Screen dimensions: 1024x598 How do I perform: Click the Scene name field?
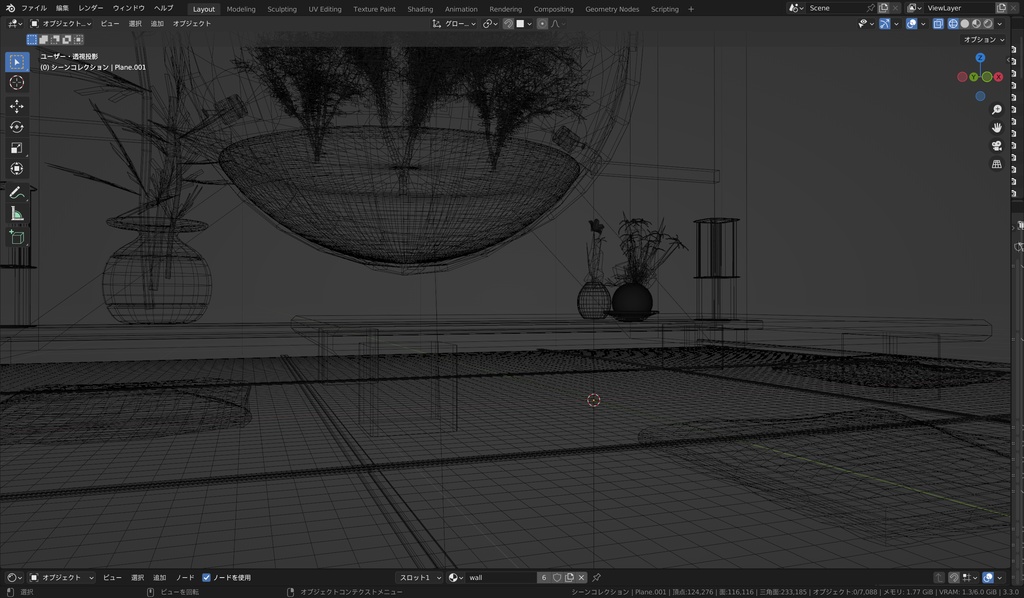click(836, 8)
